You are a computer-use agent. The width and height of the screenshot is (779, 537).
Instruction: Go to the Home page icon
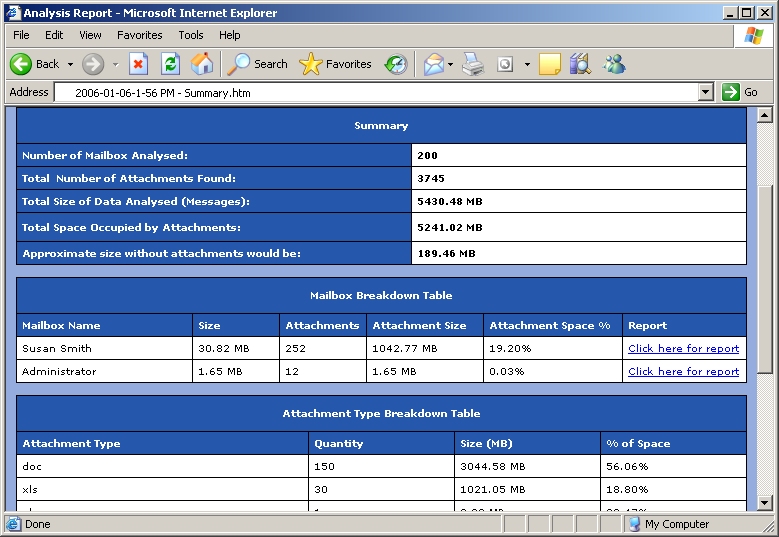[202, 64]
